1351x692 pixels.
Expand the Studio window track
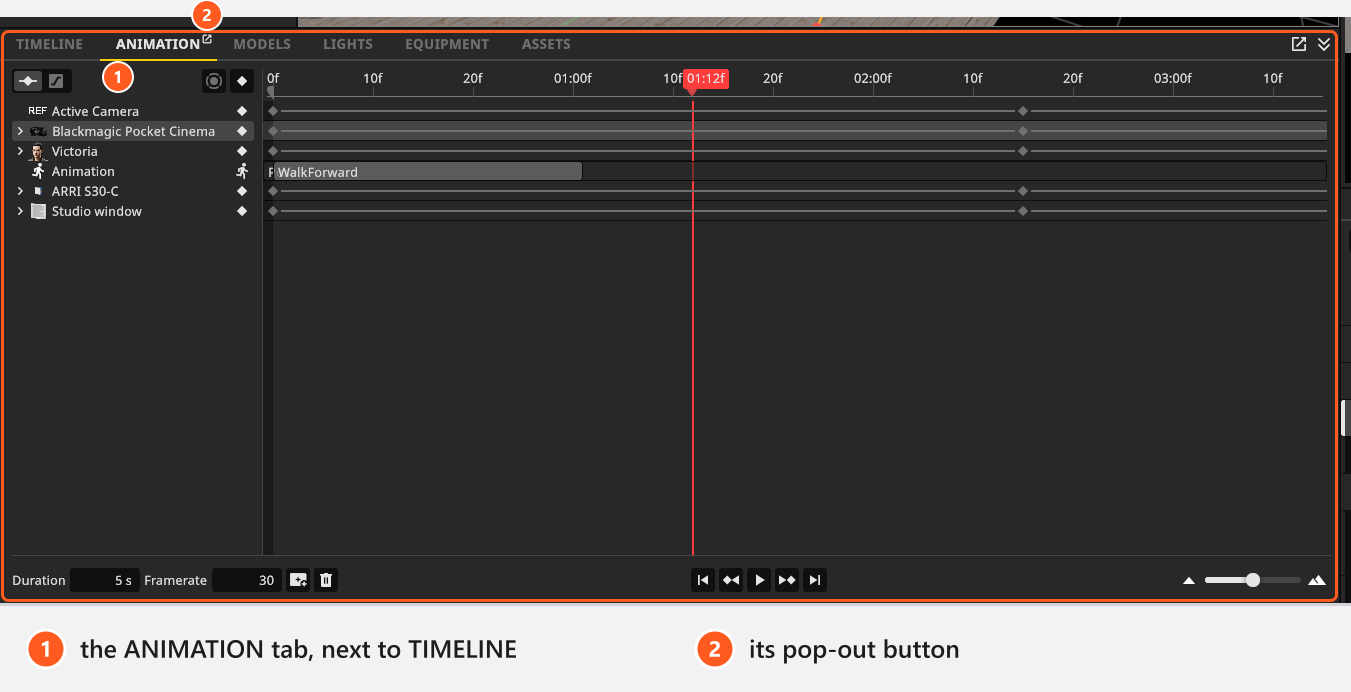(20, 211)
